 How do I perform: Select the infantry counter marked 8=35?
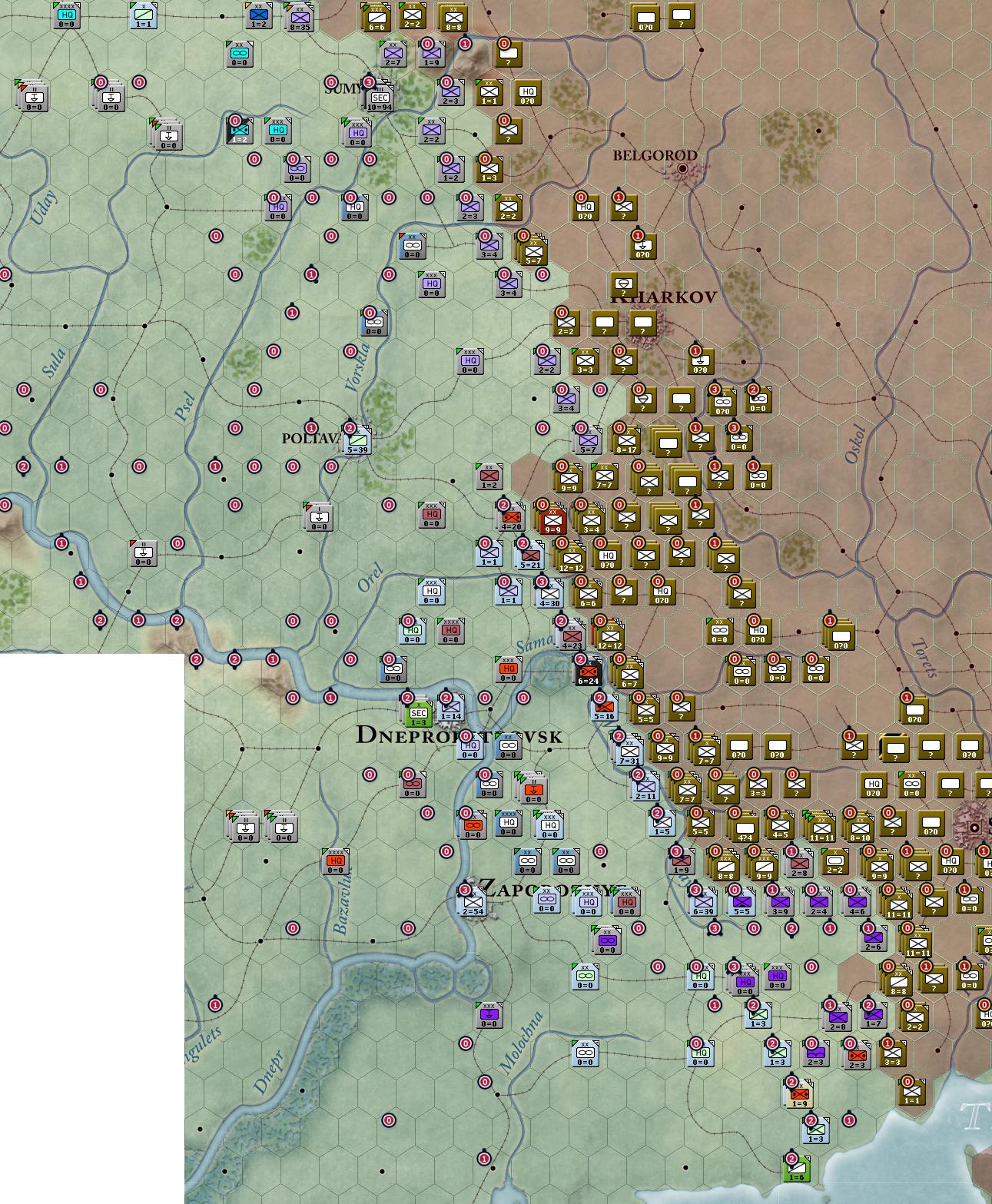[x=300, y=17]
